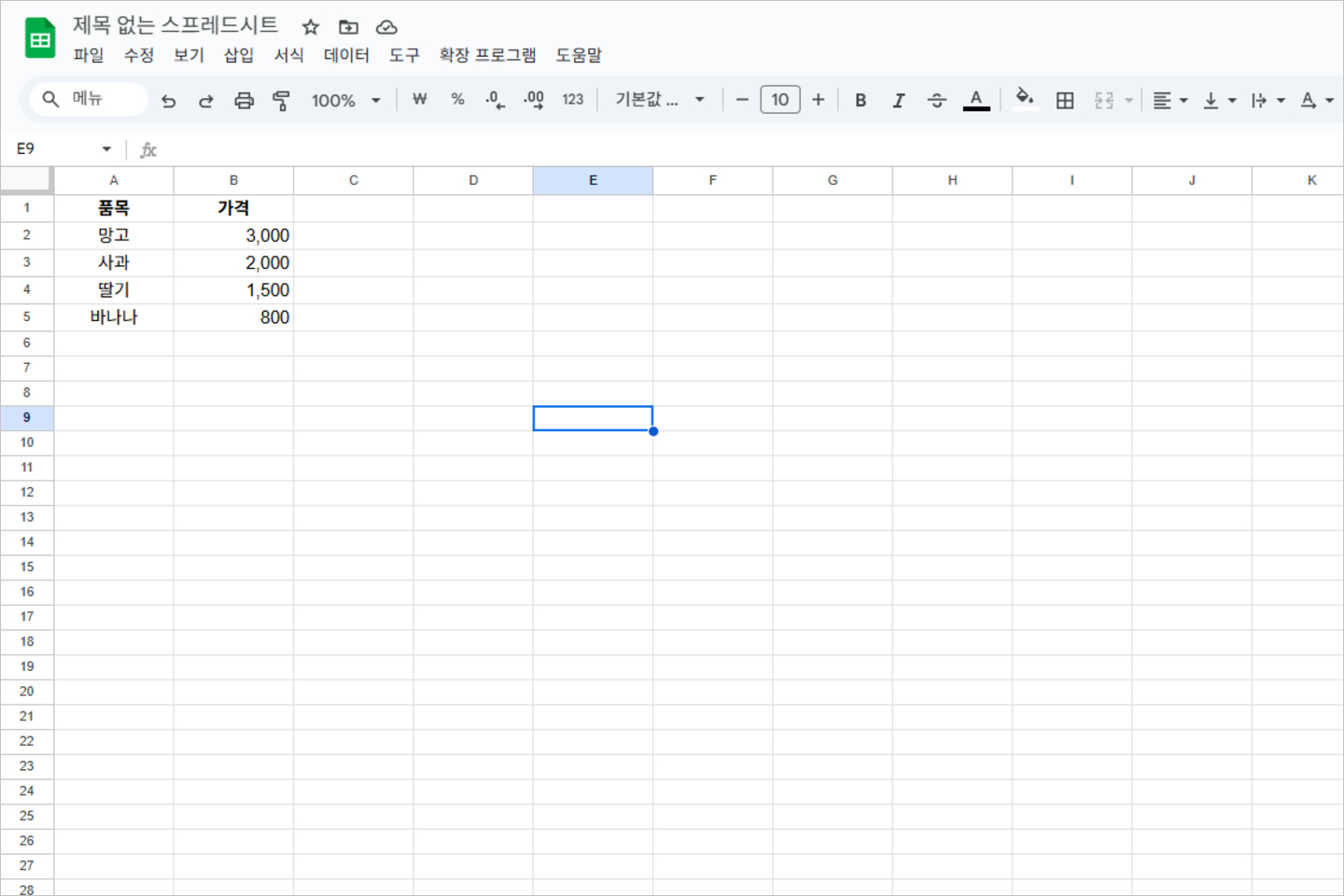Click the undo arrow icon
1344x896 pixels.
tap(168, 101)
